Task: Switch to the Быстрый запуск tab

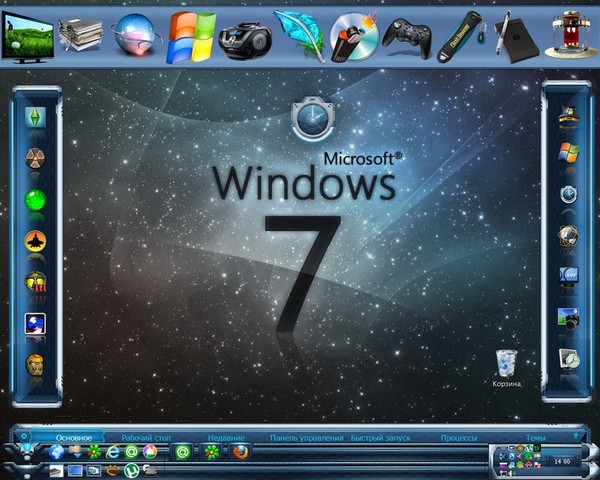Action: (380, 438)
